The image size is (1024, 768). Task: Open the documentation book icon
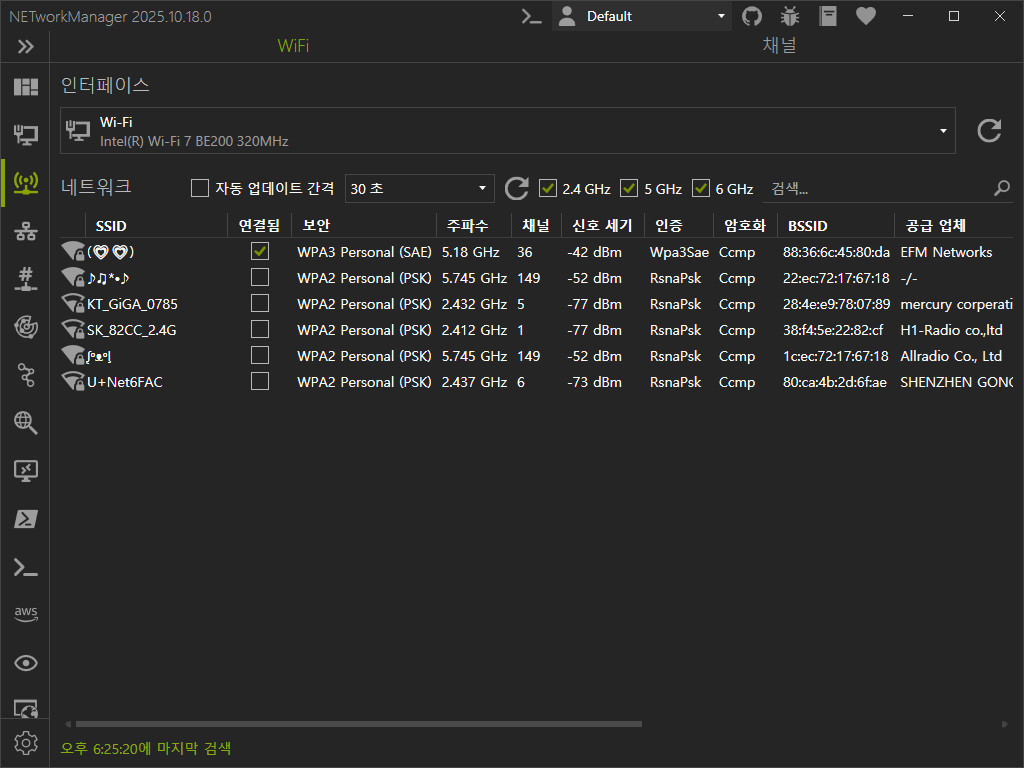827,16
